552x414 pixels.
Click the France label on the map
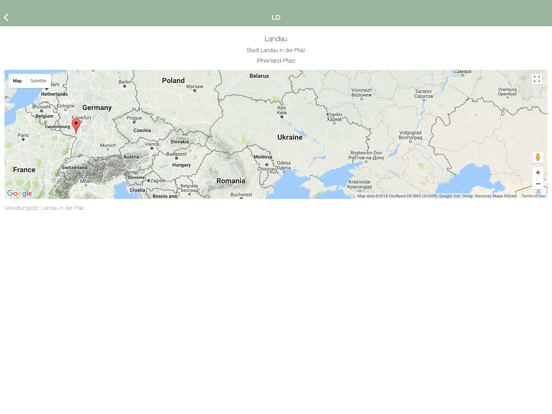(24, 170)
